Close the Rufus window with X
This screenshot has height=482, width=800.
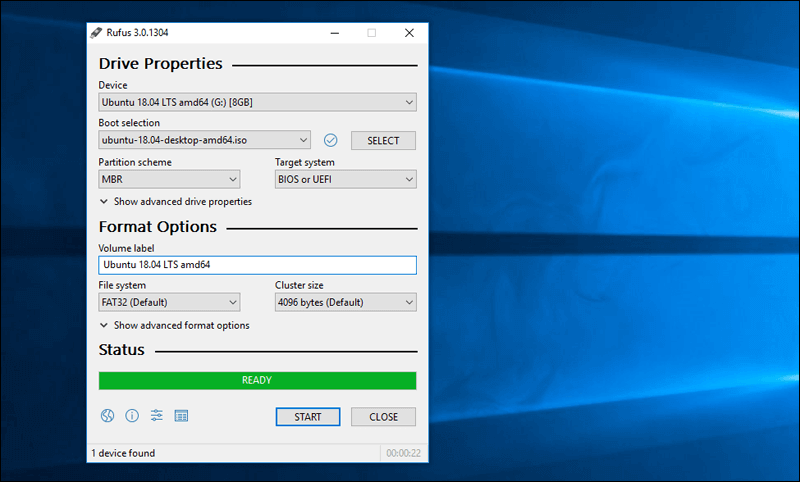pos(409,33)
